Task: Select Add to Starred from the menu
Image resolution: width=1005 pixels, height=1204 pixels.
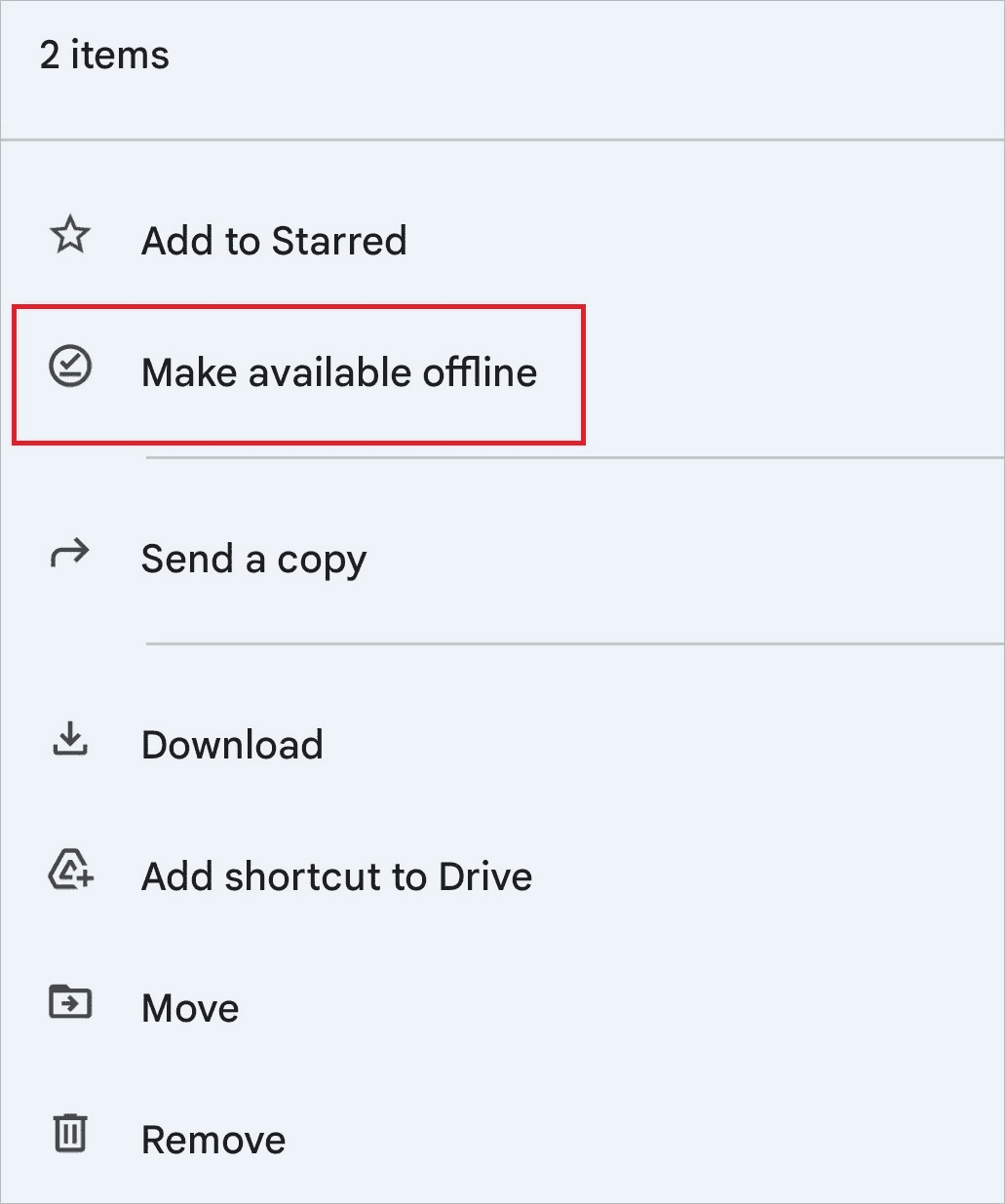Action: pos(274,241)
